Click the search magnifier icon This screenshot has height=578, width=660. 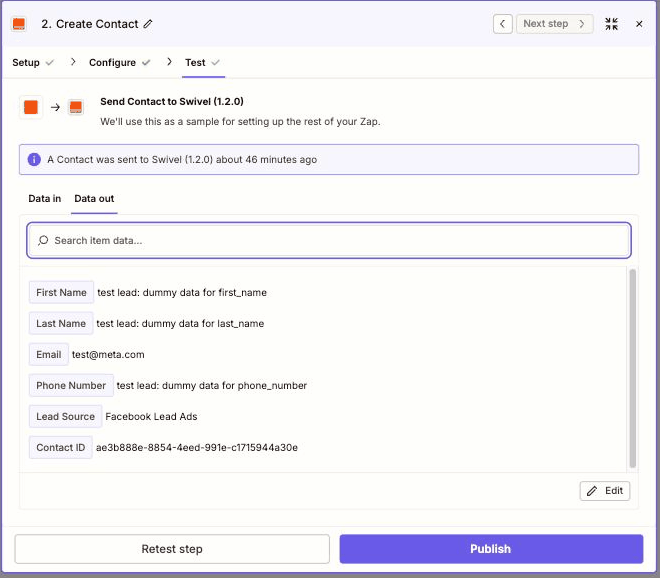[43, 240]
